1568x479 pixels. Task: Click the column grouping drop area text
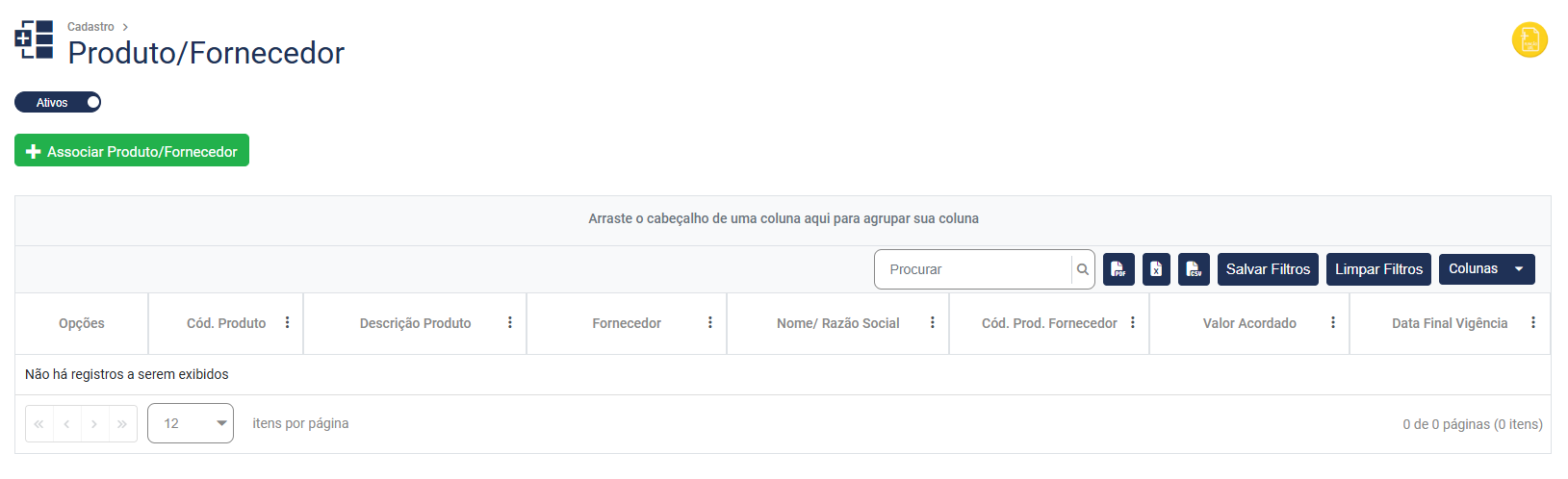click(784, 218)
